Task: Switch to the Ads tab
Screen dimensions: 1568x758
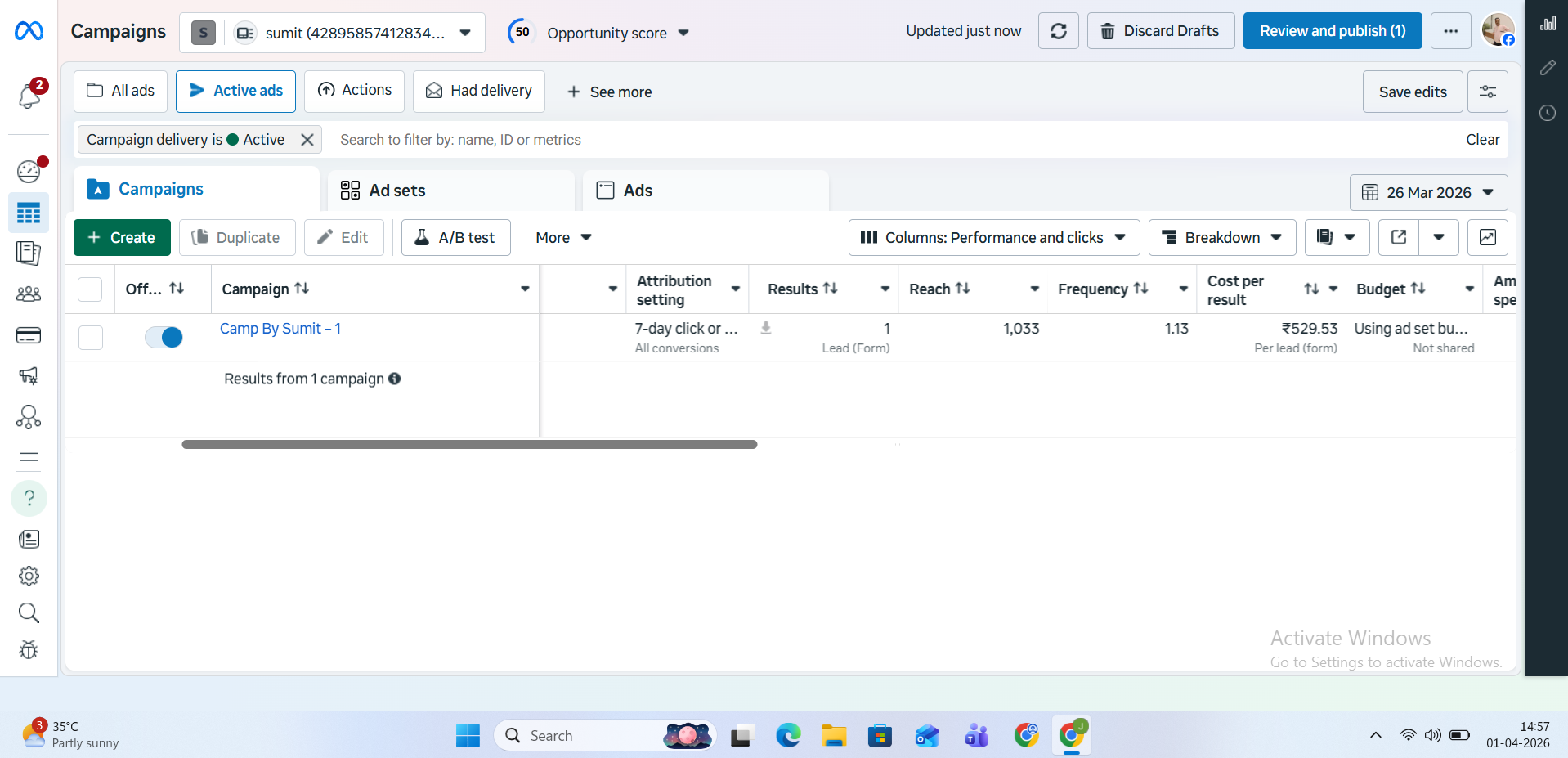Action: (706, 191)
